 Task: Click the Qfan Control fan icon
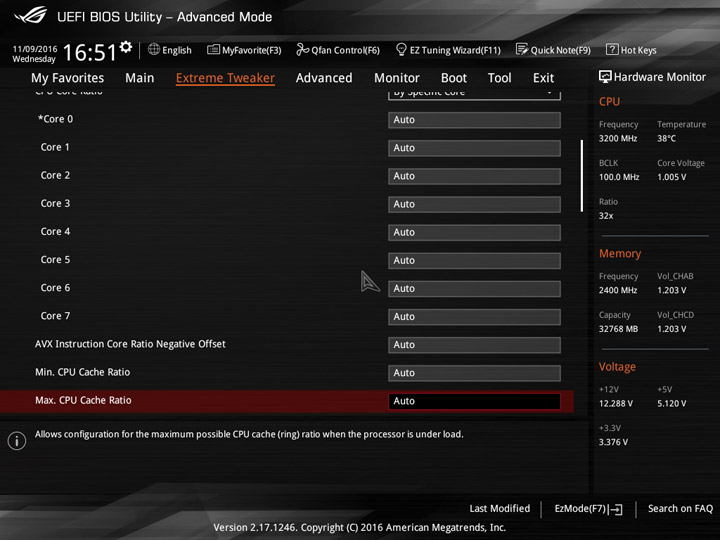point(302,49)
